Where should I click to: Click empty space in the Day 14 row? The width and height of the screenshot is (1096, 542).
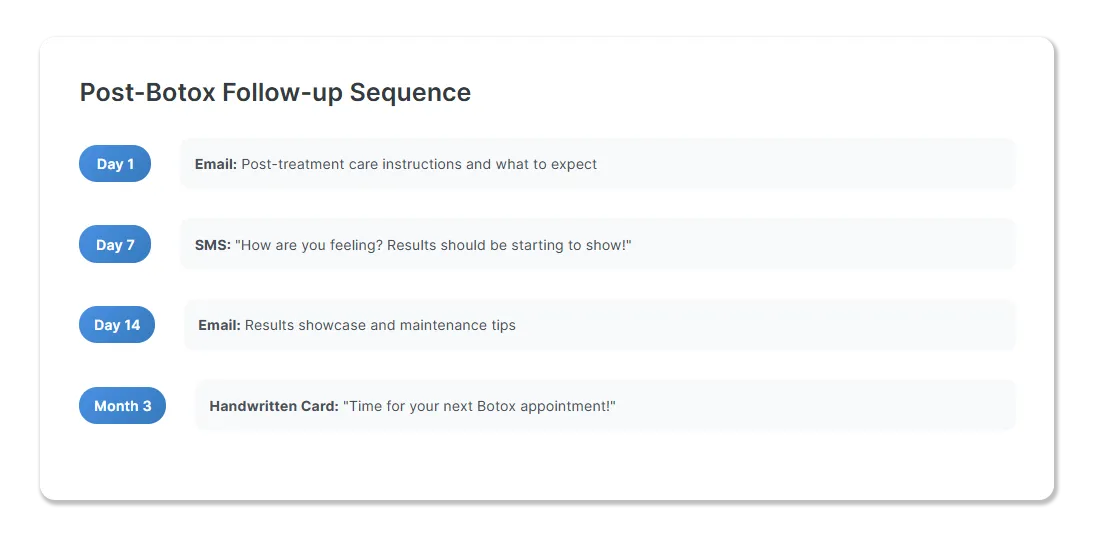click(x=765, y=325)
